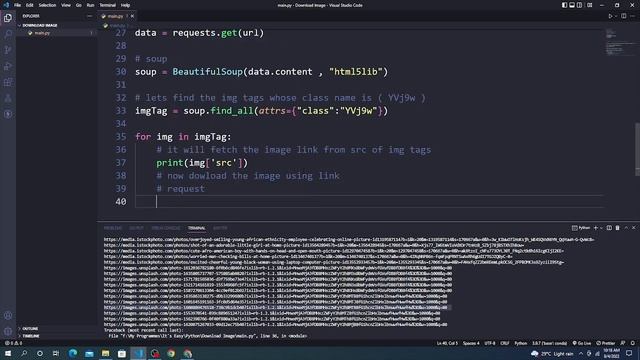This screenshot has width=640, height=360.
Task: Click the Windows Start button
Action: pyautogui.click(x=8, y=353)
